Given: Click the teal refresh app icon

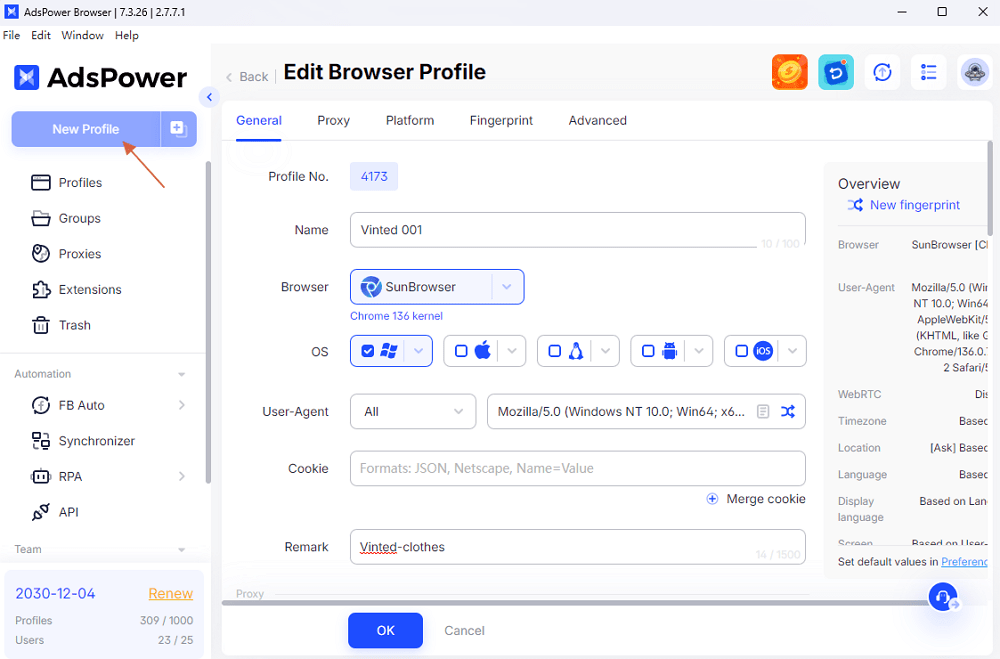Looking at the screenshot, I should click(836, 72).
